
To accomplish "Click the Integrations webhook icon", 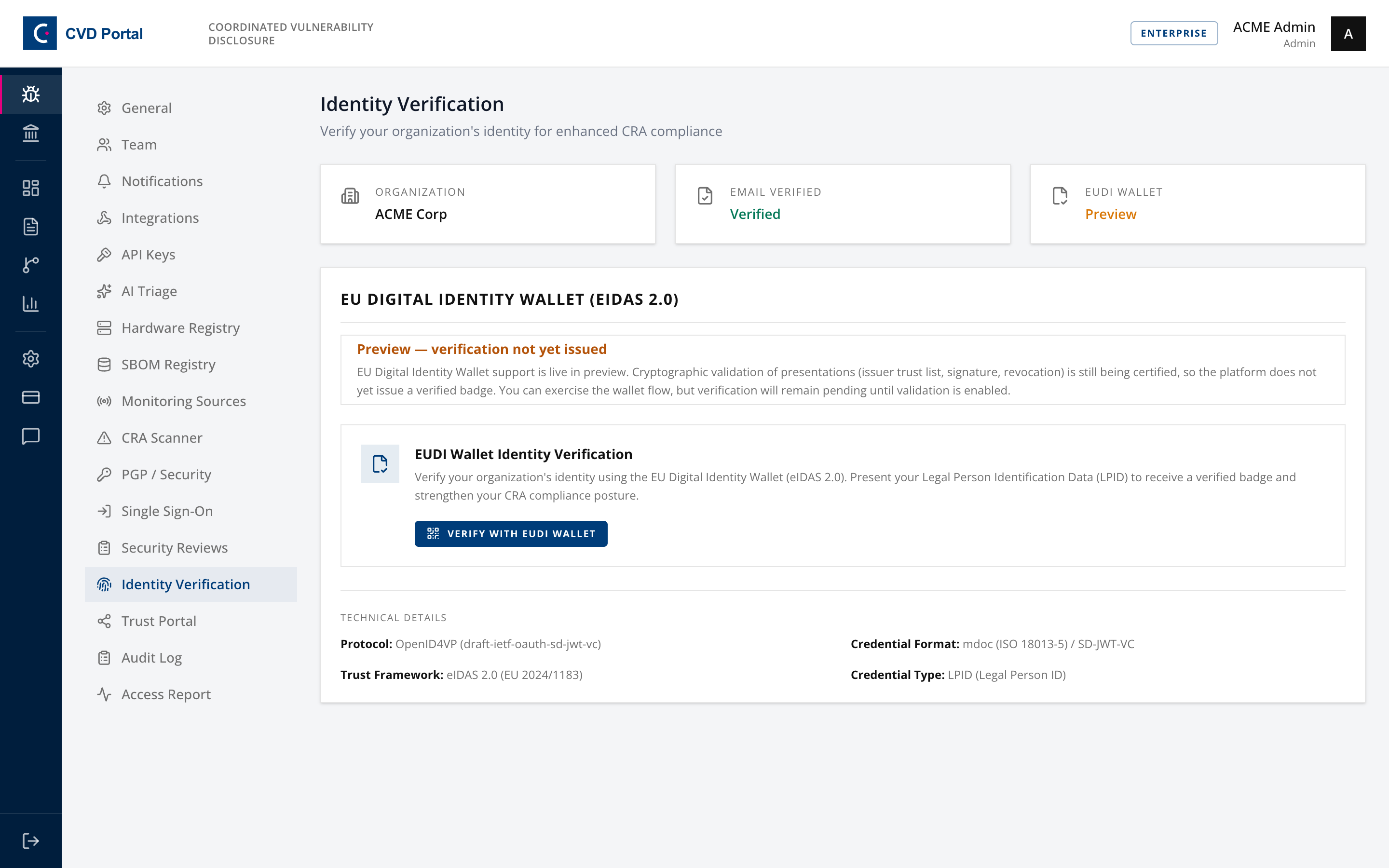I will [x=104, y=218].
